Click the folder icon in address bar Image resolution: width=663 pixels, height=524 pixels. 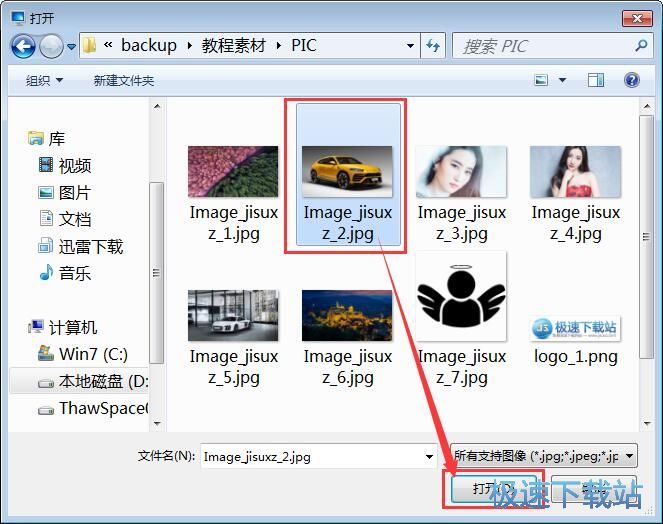pyautogui.click(x=89, y=45)
